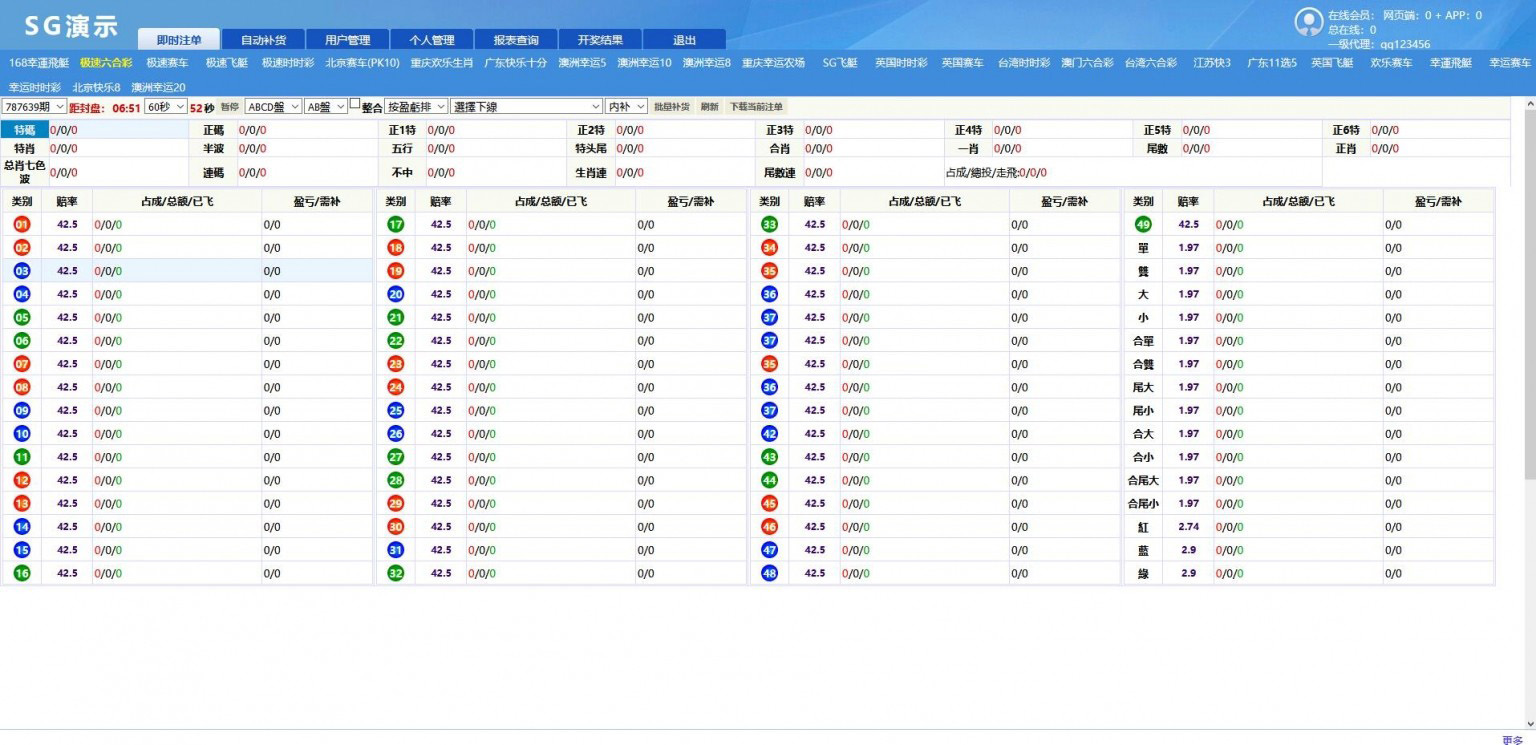1536x745 pixels.
Task: Select the green number 49 ball
Action: [x=1143, y=224]
